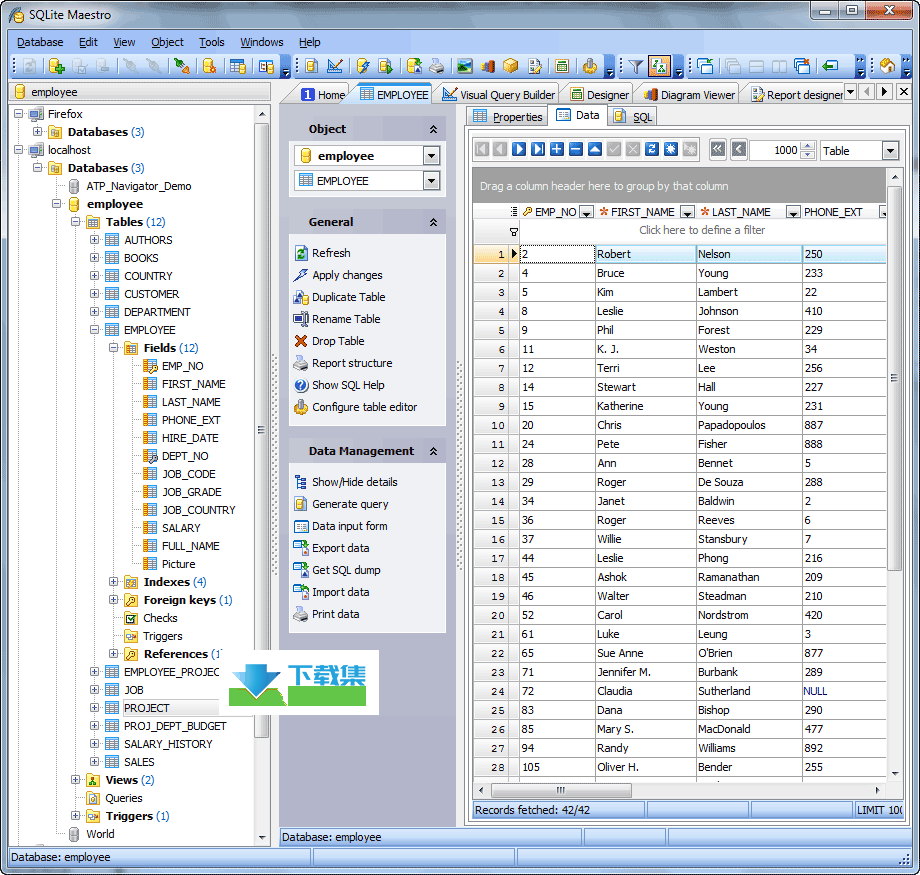Refresh data using navigator refresh icon
This screenshot has width=920, height=875.
click(652, 149)
